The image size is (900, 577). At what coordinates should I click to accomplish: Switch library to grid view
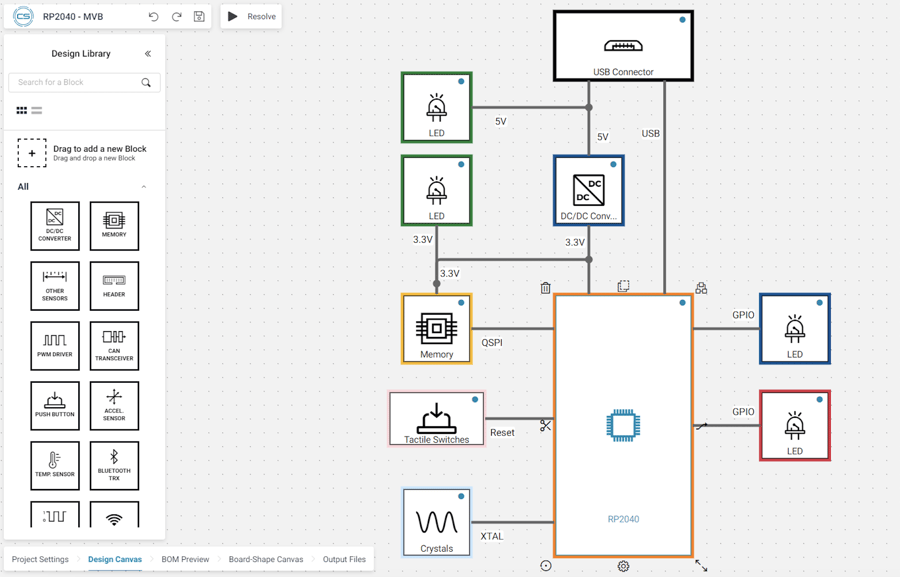(x=22, y=110)
